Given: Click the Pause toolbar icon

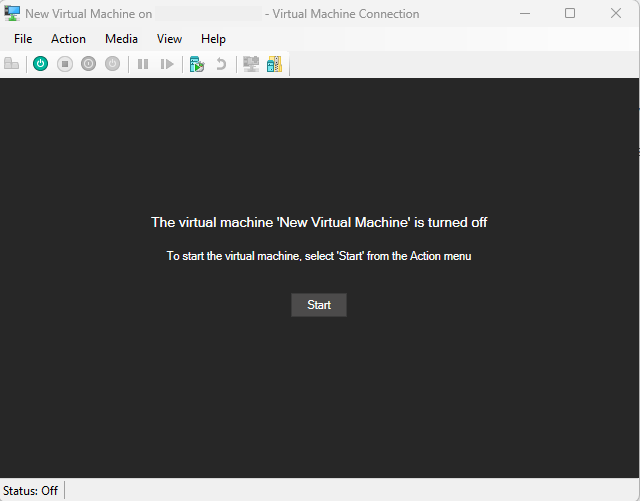Looking at the screenshot, I should [143, 64].
